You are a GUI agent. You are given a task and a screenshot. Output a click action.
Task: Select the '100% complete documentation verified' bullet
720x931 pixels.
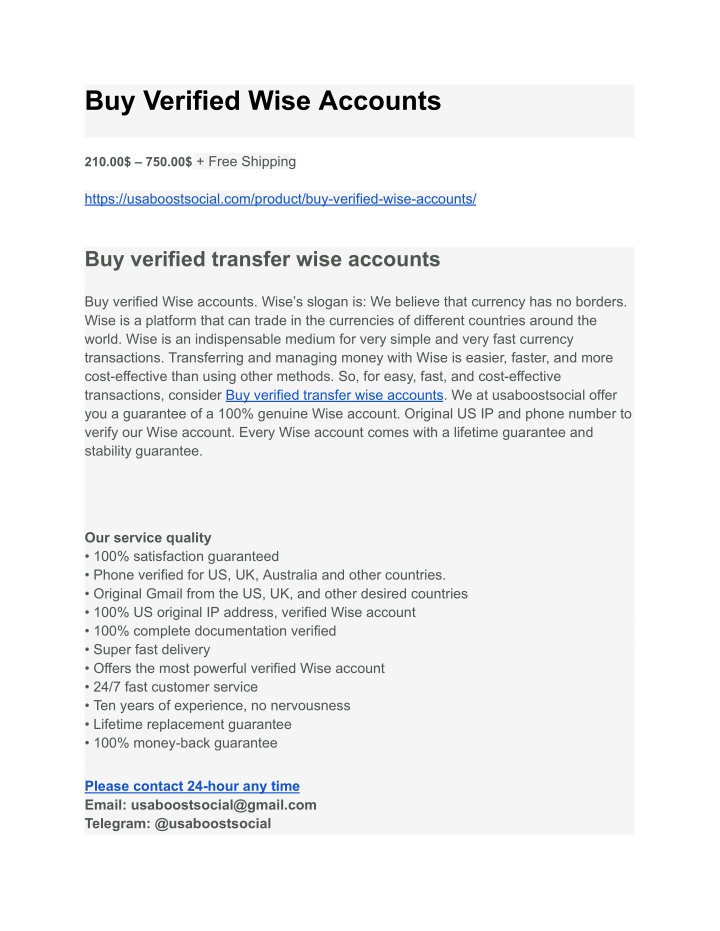point(210,631)
